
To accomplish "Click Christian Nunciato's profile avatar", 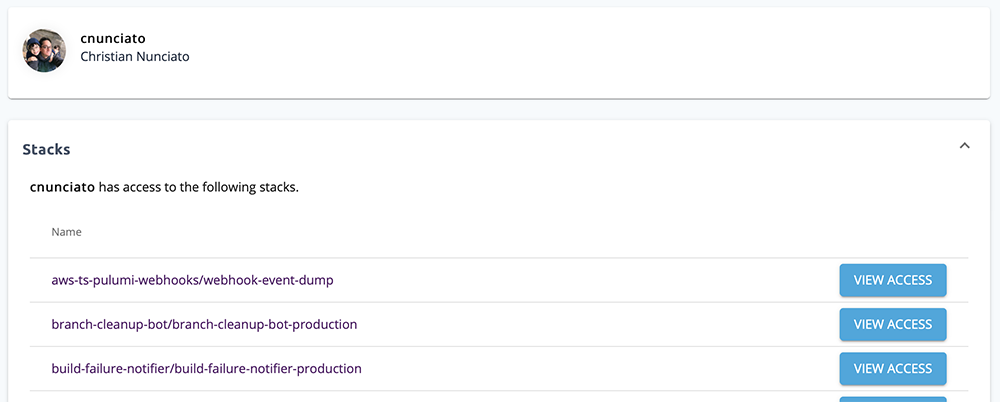I will tap(44, 50).
